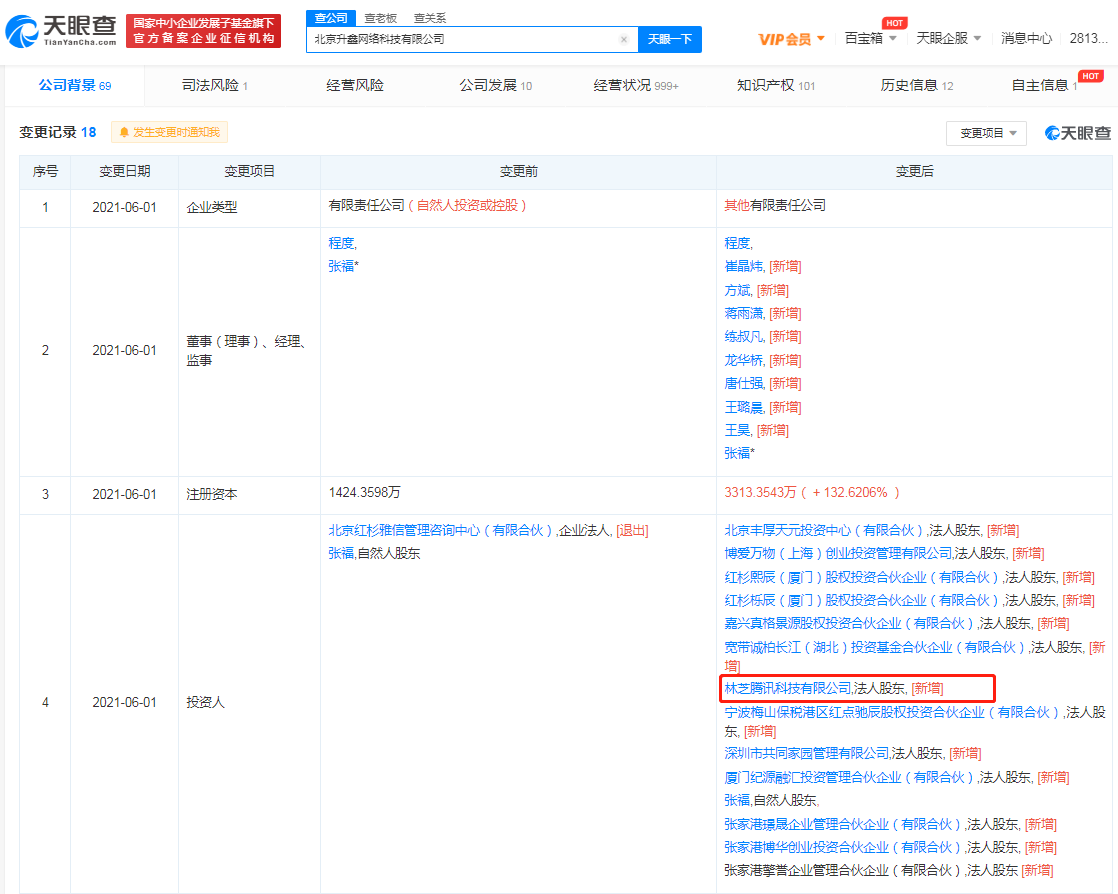This screenshot has width=1118, height=894.
Task: Open 王昊 director profile link
Action: (x=737, y=431)
